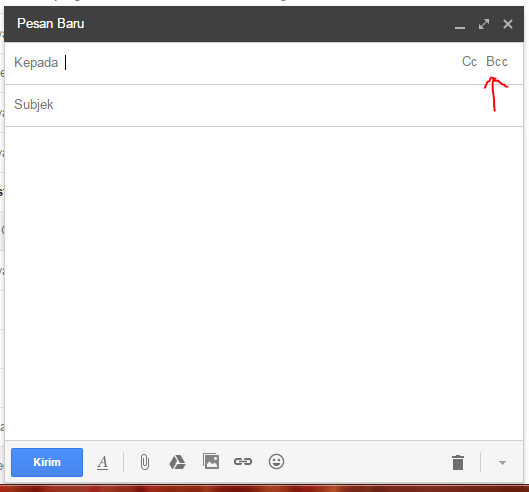Expand compose window to full screen
This screenshot has height=492, width=529.
pos(484,24)
